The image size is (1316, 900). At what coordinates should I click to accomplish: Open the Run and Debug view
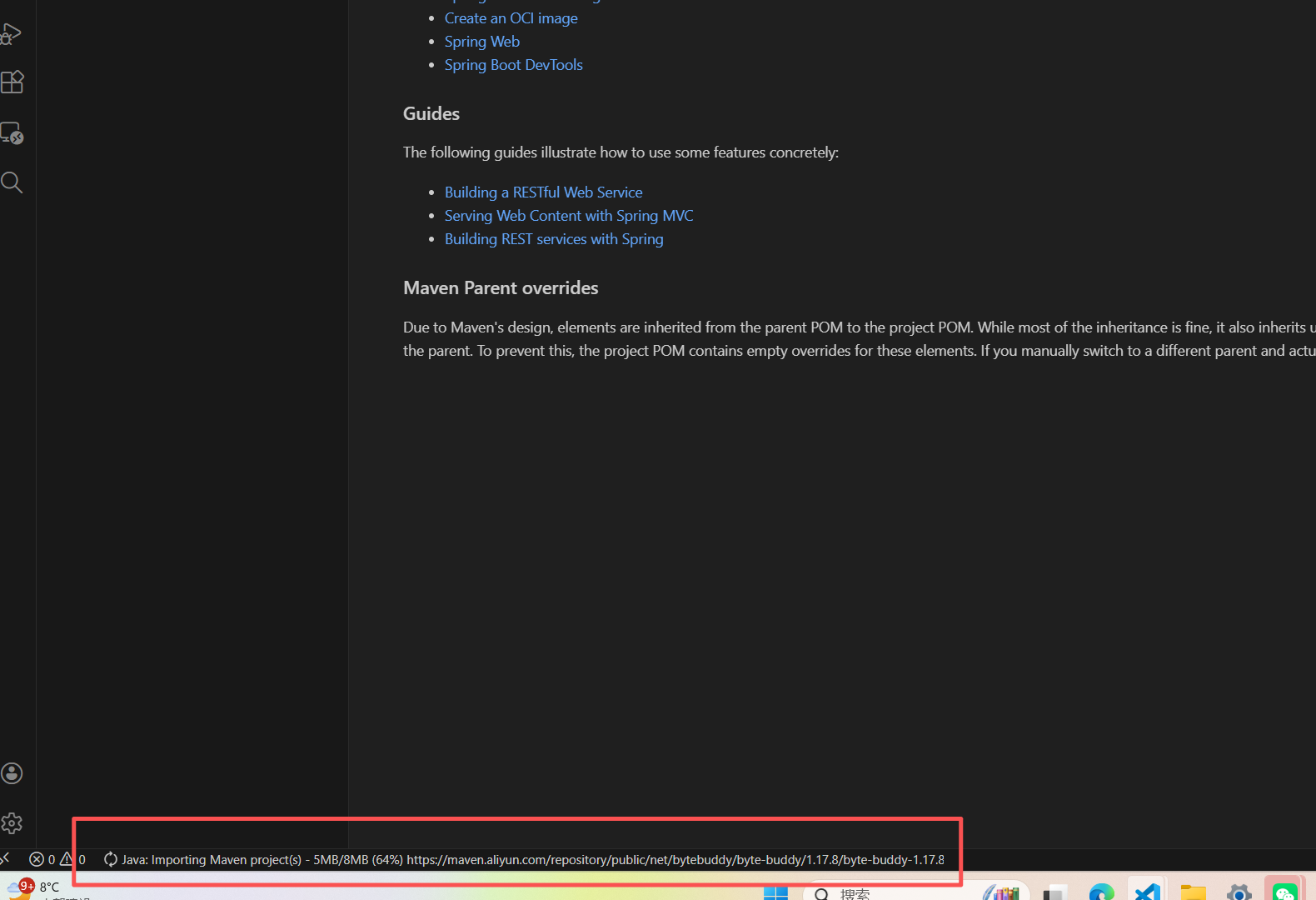click(x=12, y=34)
